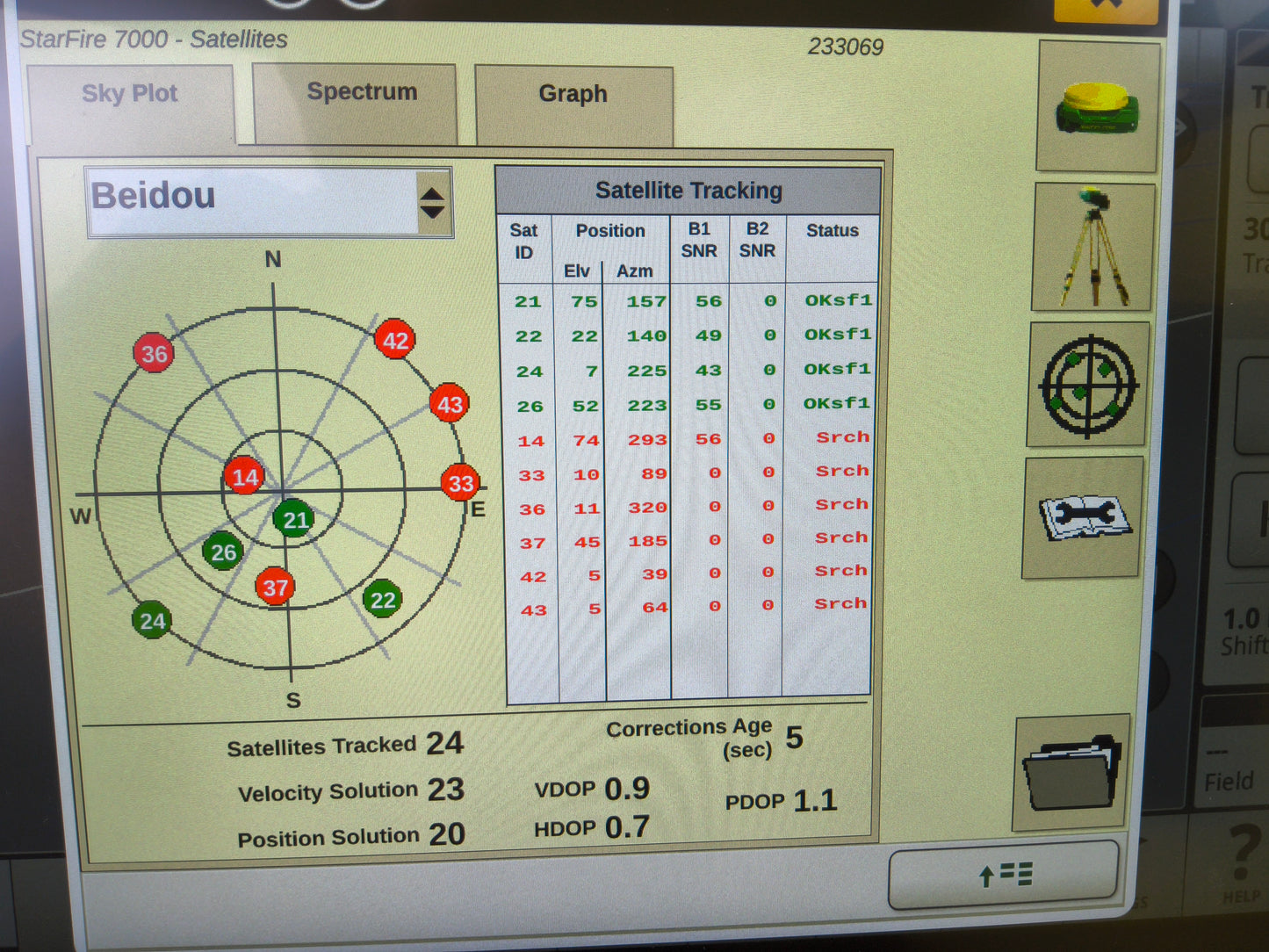Click the Srch status for satellite 43

[x=840, y=603]
